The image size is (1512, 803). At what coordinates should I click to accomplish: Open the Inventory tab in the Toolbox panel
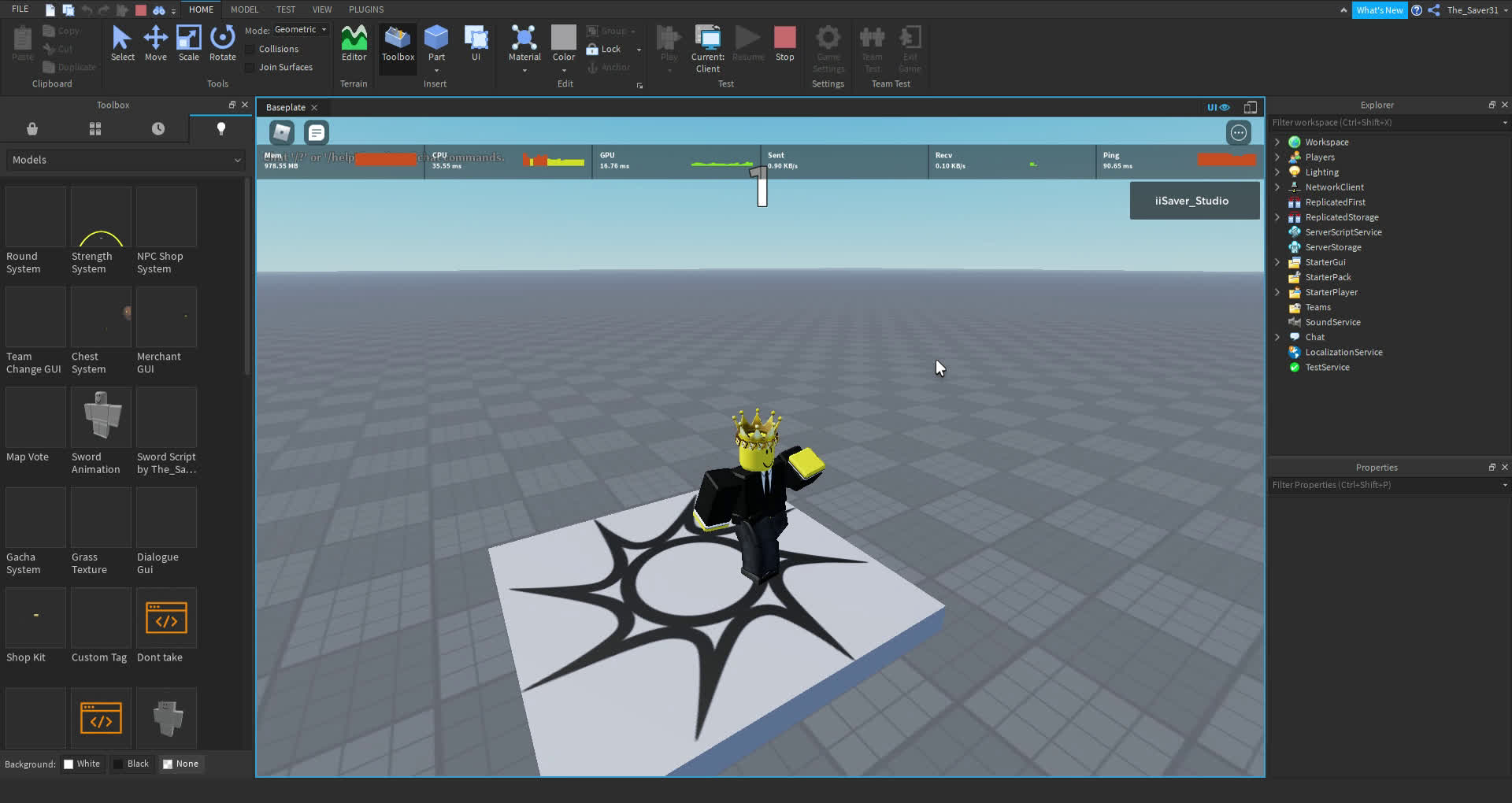(94, 128)
